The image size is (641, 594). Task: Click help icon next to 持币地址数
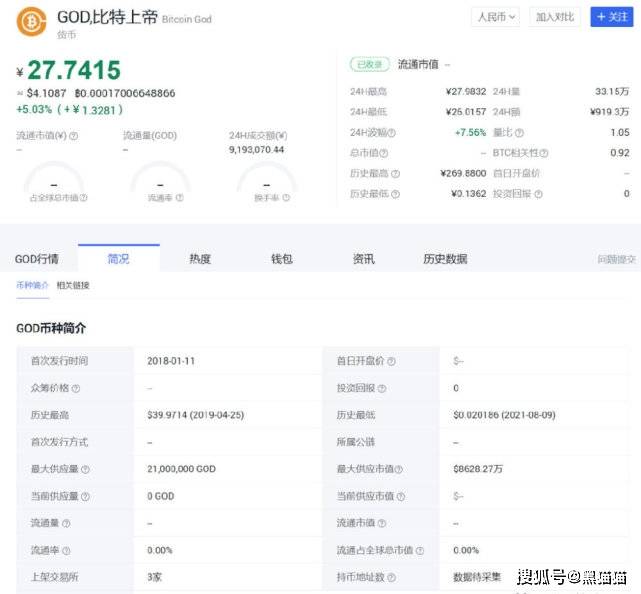point(391,578)
